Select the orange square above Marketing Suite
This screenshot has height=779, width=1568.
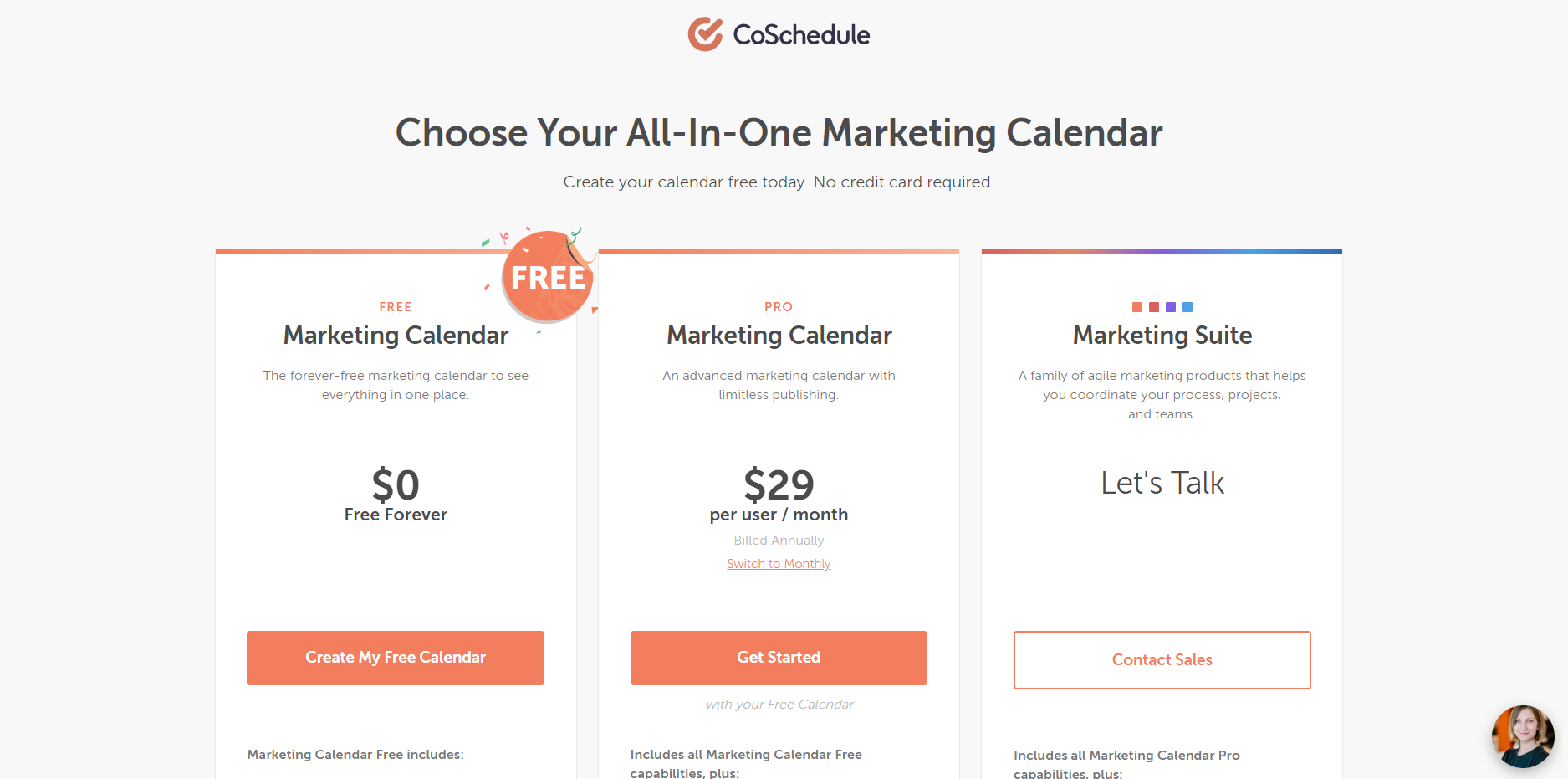click(1137, 307)
